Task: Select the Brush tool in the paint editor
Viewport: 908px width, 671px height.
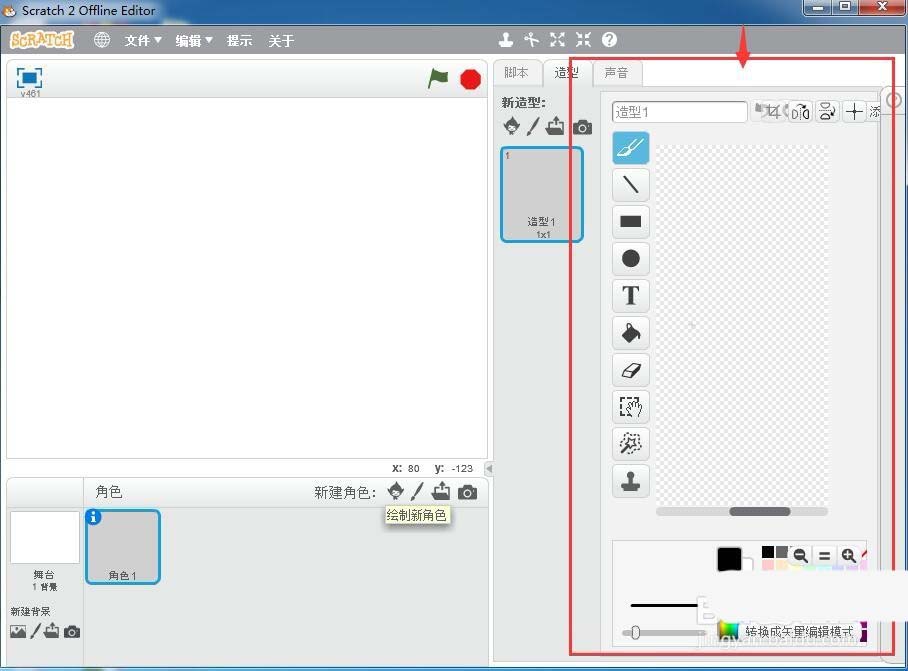Action: 631,147
